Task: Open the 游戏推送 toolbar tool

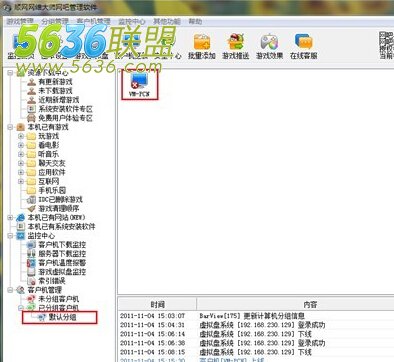Action: [236, 46]
